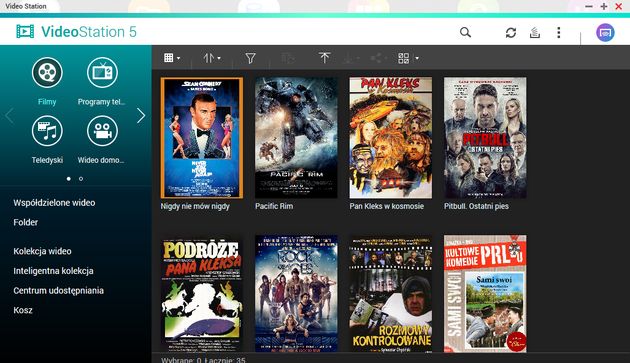Minimize the Video Station window
Image resolution: width=630 pixels, height=363 pixels.
(x=589, y=6)
